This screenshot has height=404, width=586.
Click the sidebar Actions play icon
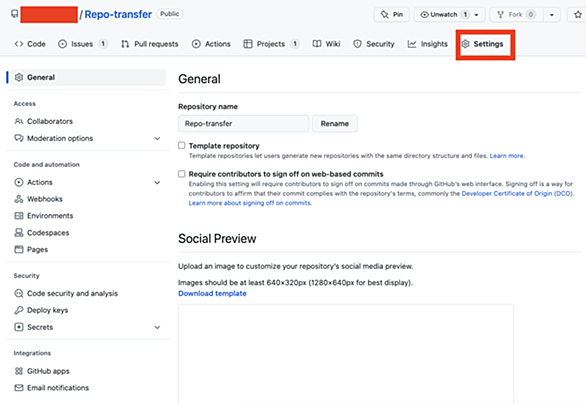(19, 182)
